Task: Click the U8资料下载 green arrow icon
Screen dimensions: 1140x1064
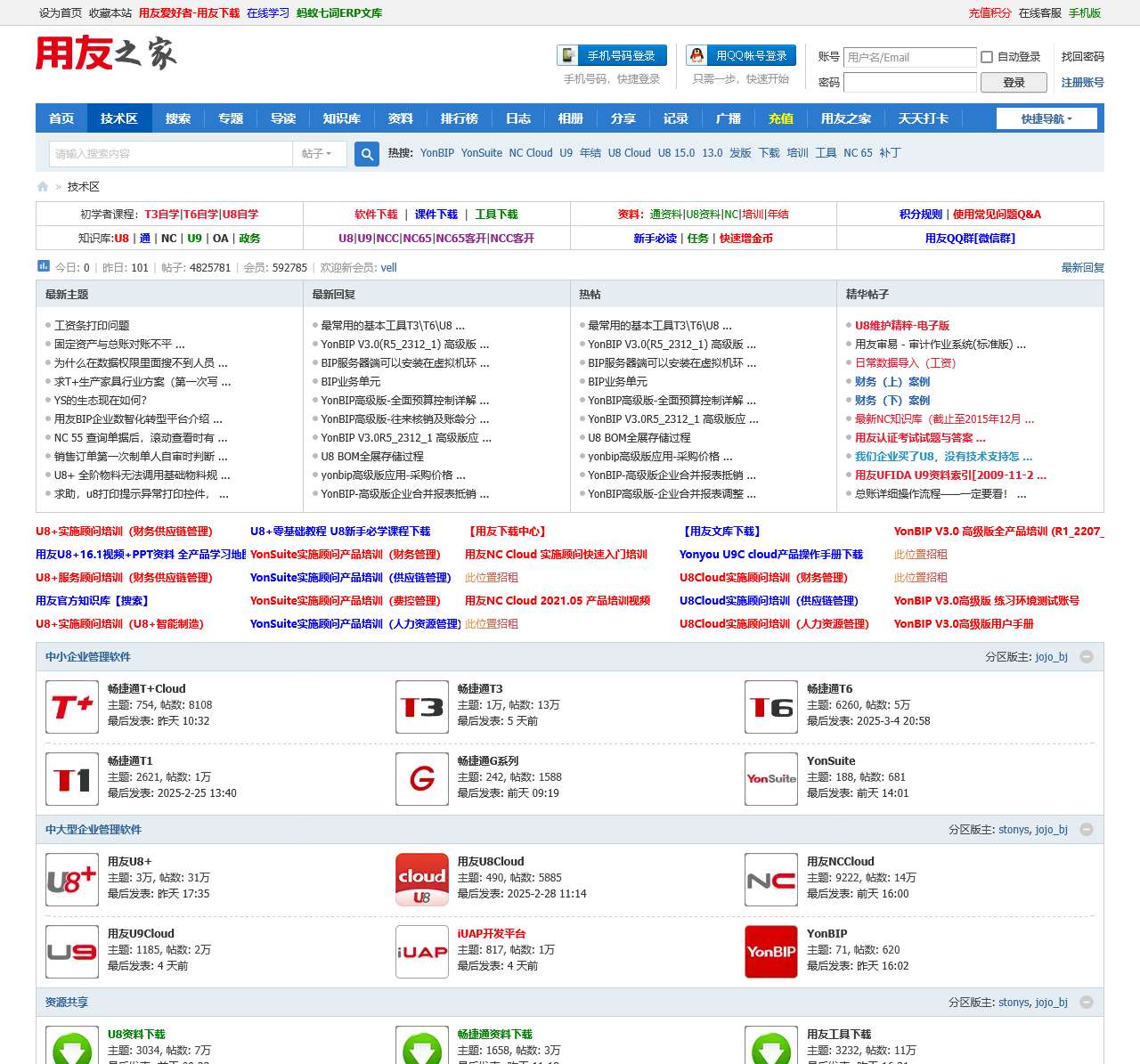Action: [72, 1046]
